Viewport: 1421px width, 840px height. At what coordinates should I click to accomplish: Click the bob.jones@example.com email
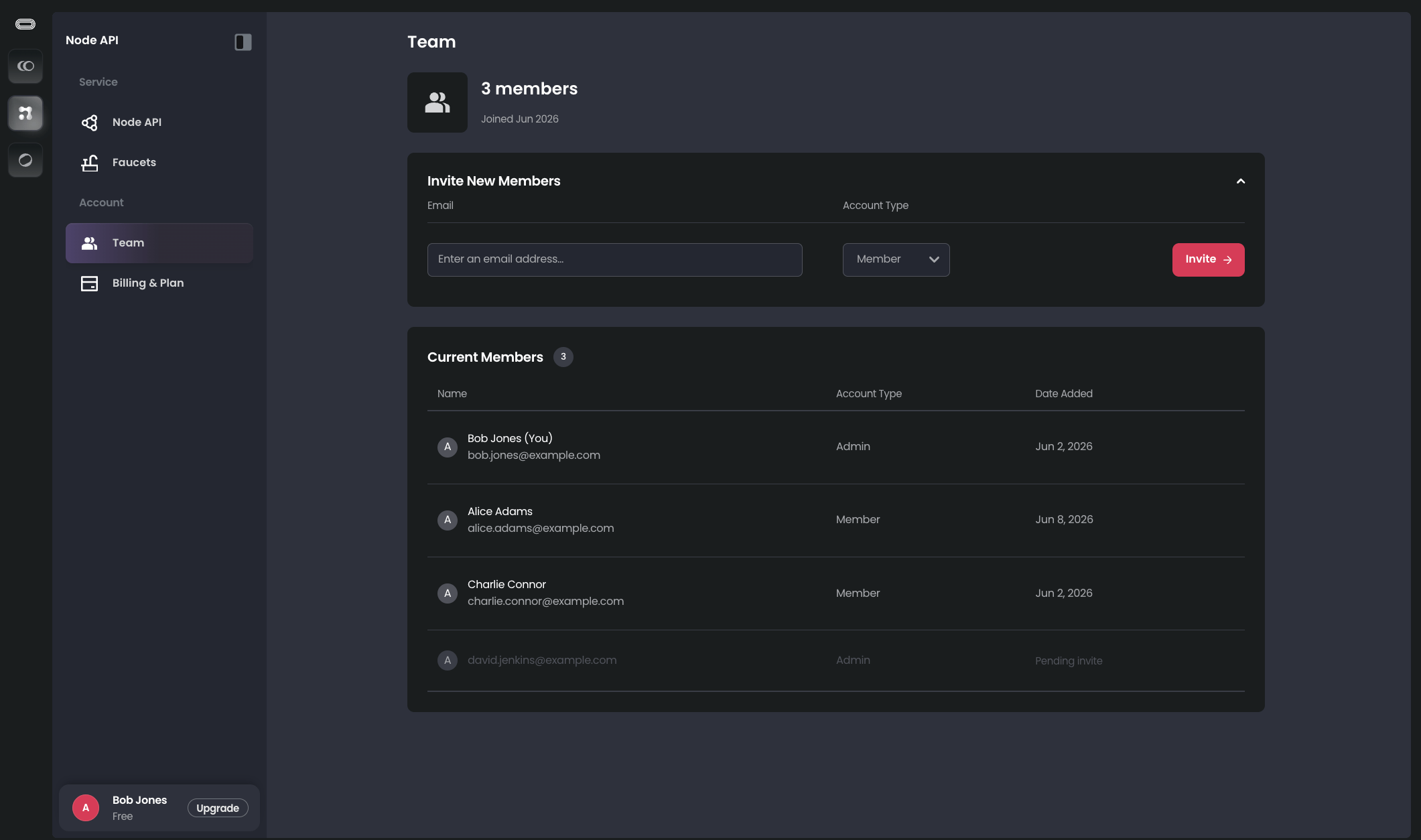tap(534, 456)
